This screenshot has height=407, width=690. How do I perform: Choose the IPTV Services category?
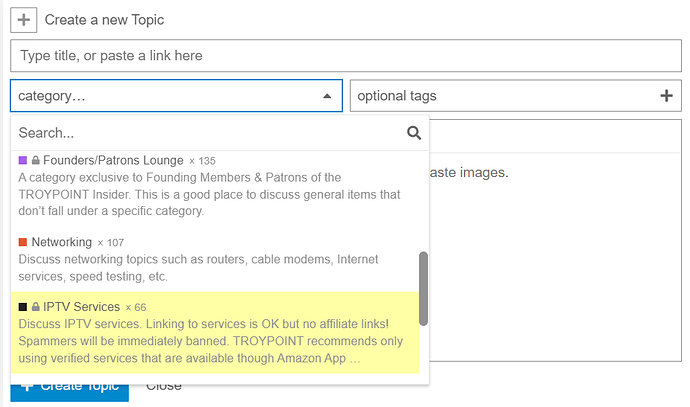(x=81, y=307)
